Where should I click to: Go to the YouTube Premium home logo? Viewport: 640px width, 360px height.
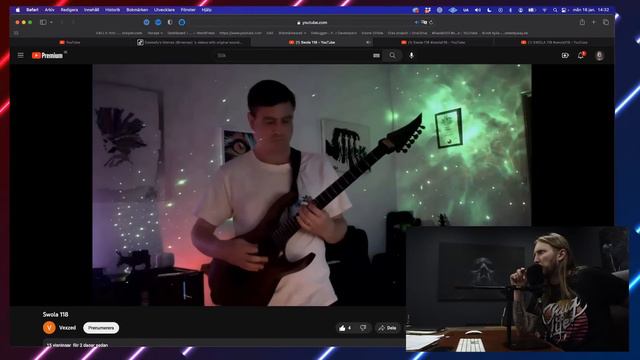pyautogui.click(x=47, y=56)
